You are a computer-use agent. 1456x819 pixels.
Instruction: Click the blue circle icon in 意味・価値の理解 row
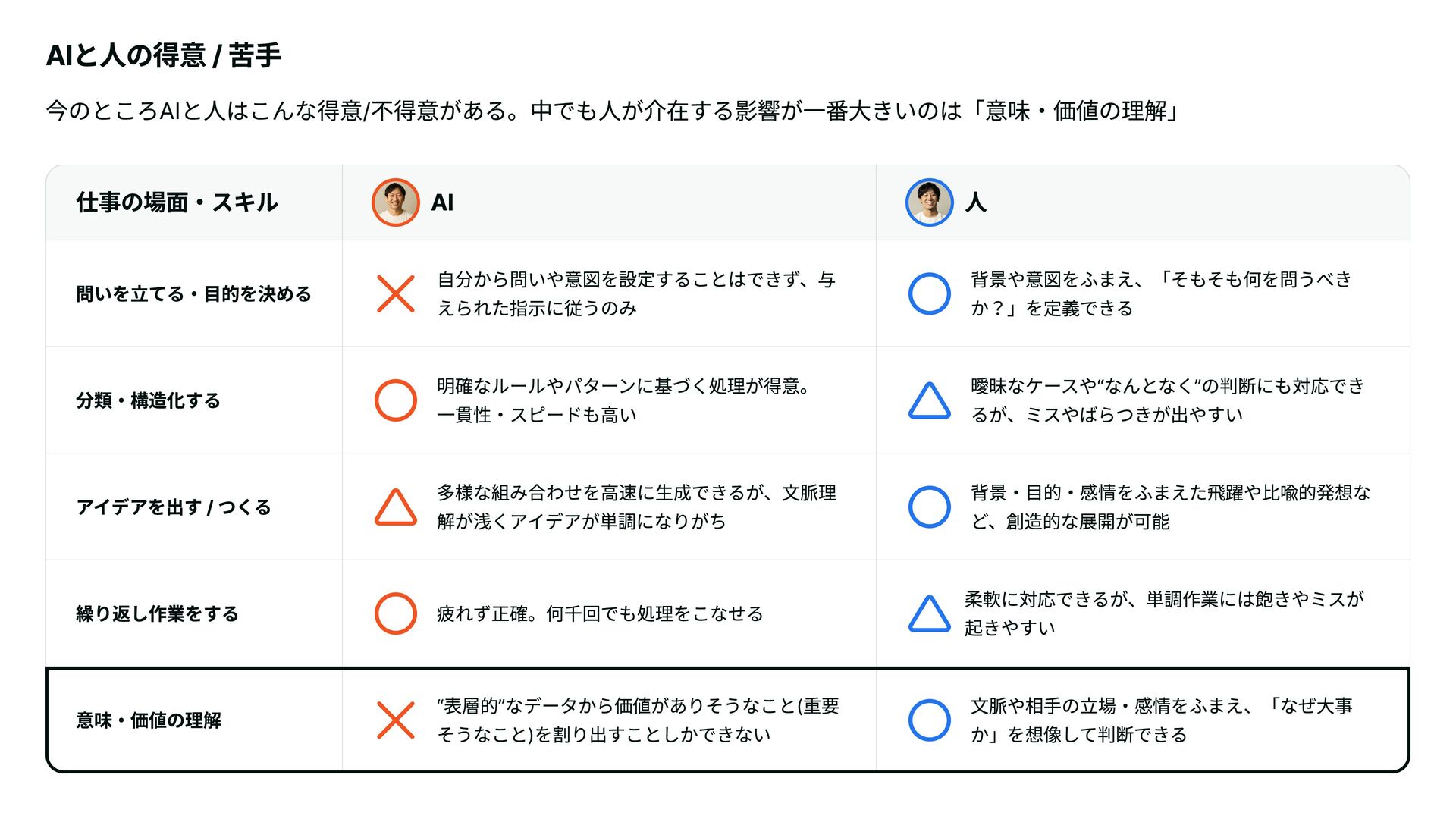[x=930, y=720]
